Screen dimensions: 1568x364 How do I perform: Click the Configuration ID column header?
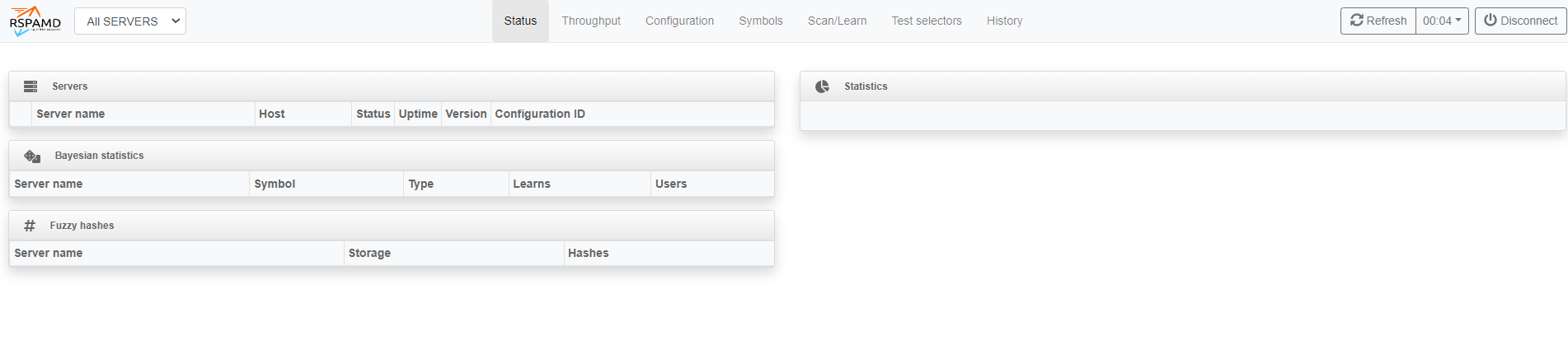click(x=540, y=114)
